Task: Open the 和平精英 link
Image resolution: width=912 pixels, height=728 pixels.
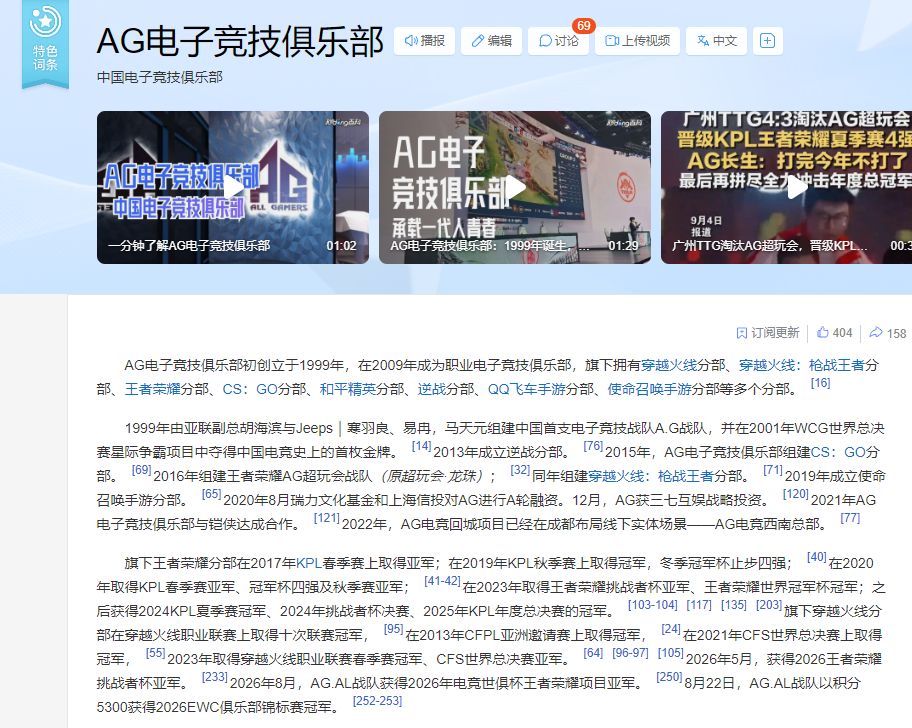Action: [x=347, y=389]
